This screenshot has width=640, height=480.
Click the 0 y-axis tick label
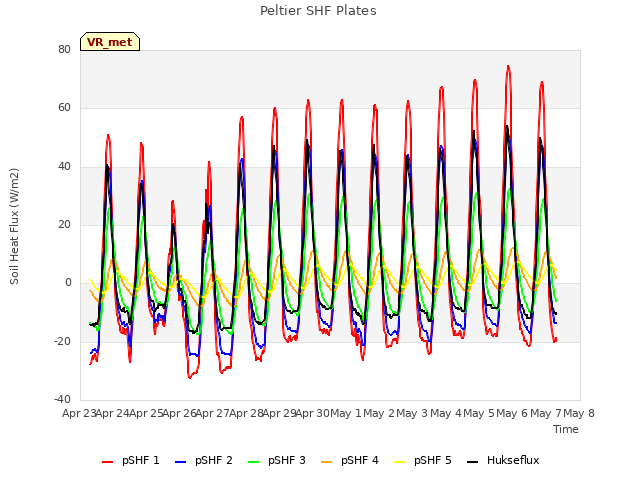(x=68, y=282)
